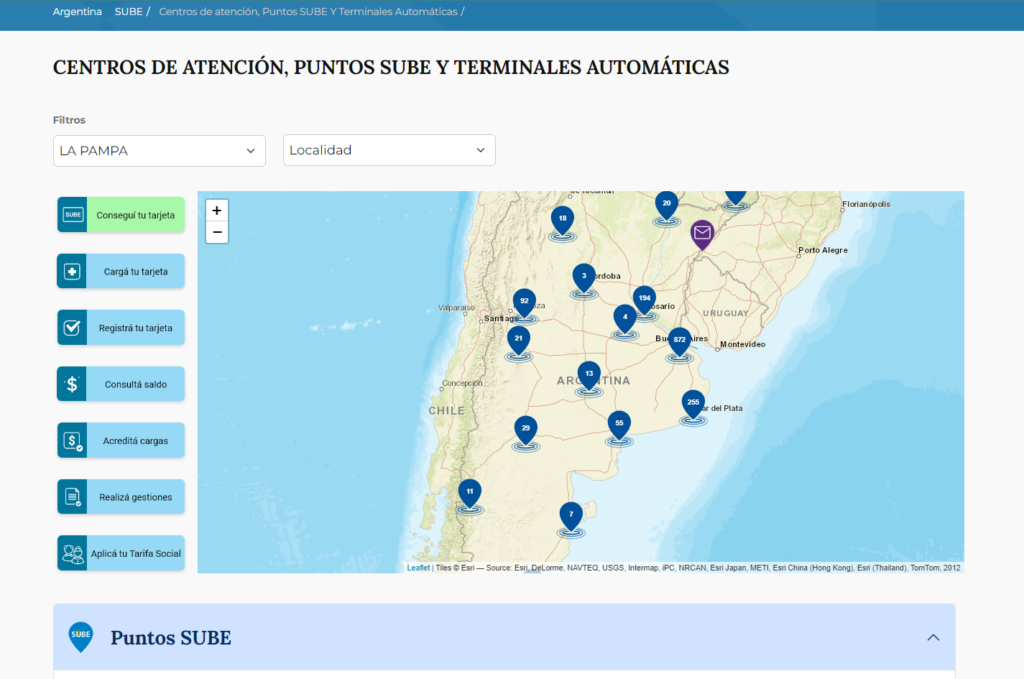The image size is (1024, 679).
Task: Click the SUBE card icon beside Conseguí tu tarjeta
Action: [x=72, y=215]
